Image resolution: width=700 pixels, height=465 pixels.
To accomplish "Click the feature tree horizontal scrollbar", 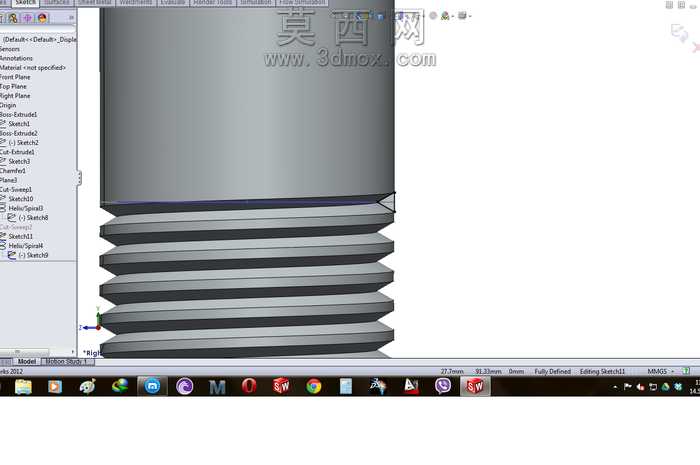I will (x=25, y=352).
